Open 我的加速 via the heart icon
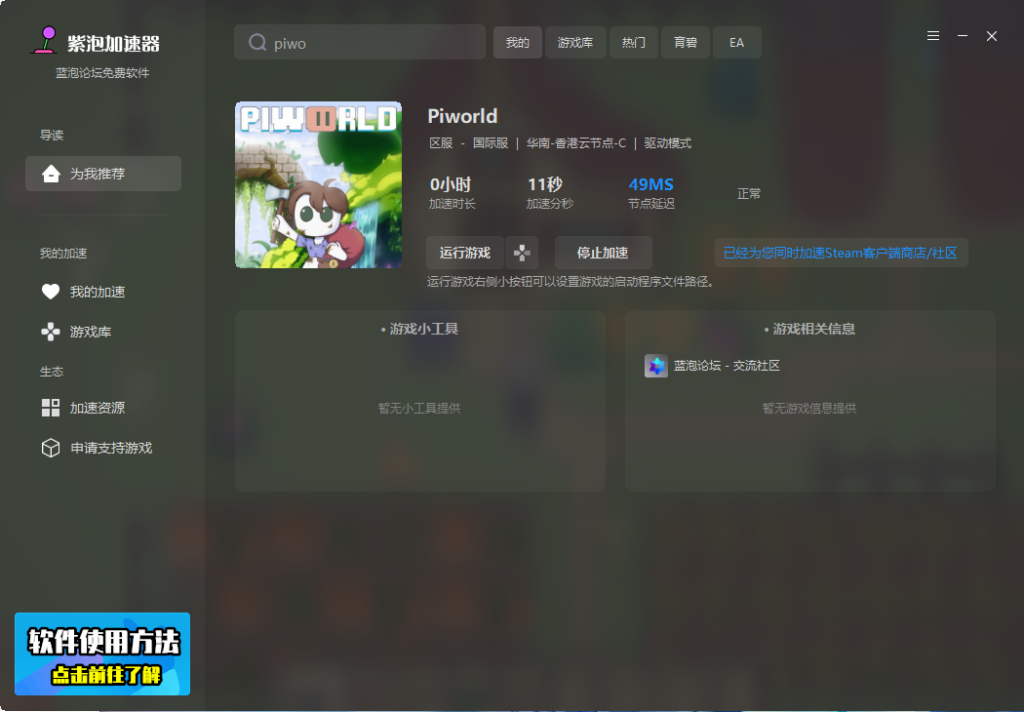 [50, 291]
